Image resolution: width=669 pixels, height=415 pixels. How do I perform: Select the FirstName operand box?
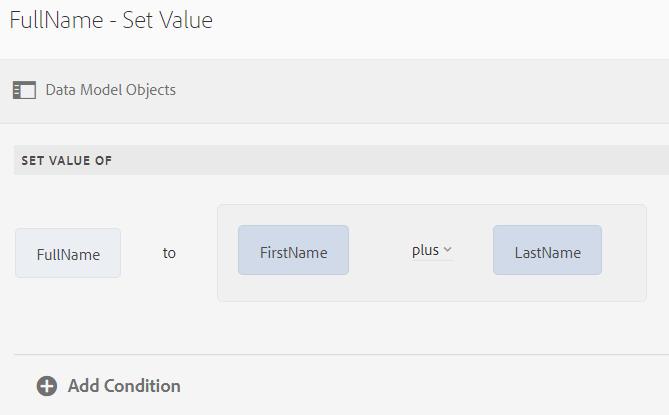[x=293, y=251]
